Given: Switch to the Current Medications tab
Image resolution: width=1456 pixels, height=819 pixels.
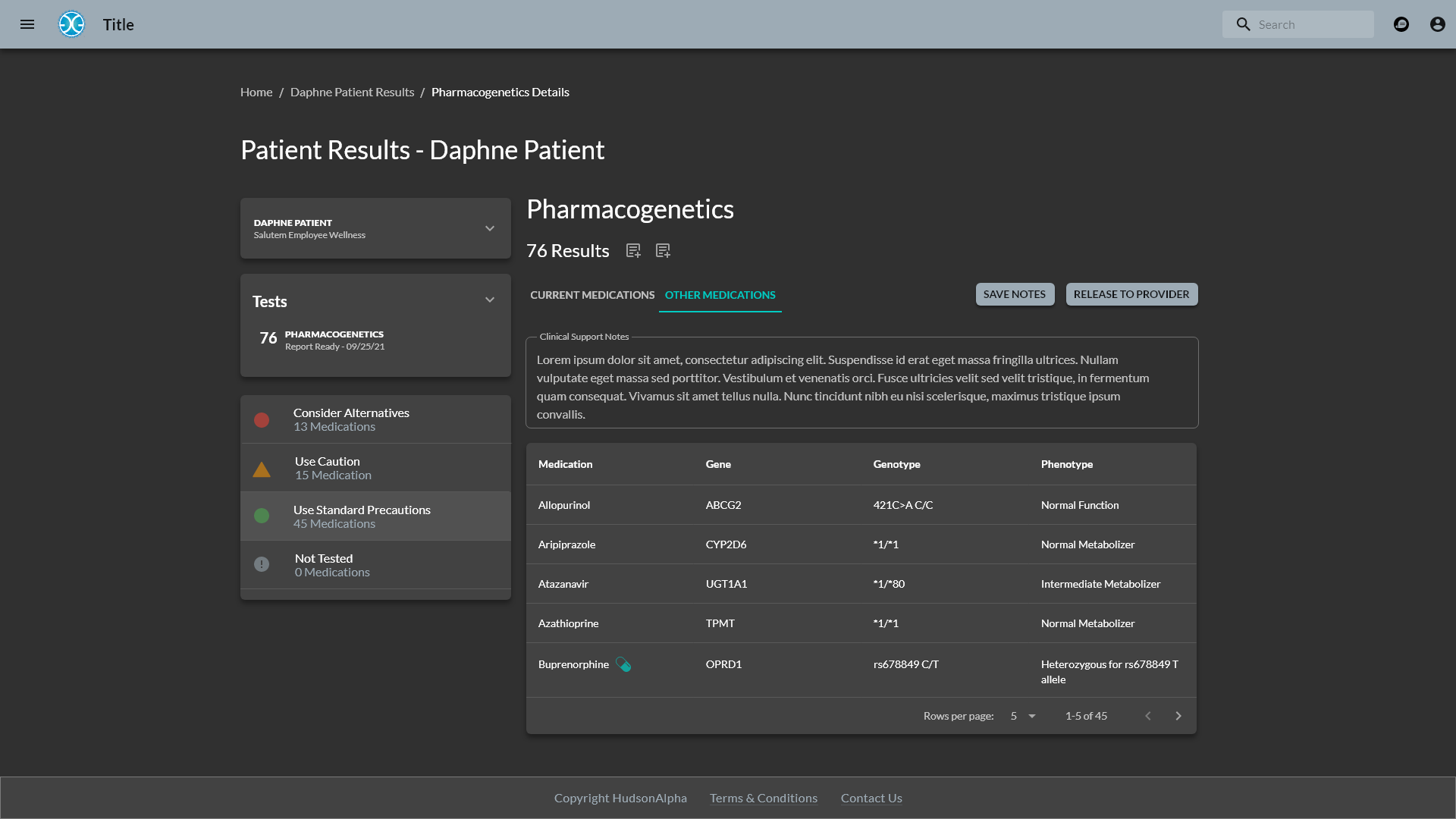Looking at the screenshot, I should point(592,295).
